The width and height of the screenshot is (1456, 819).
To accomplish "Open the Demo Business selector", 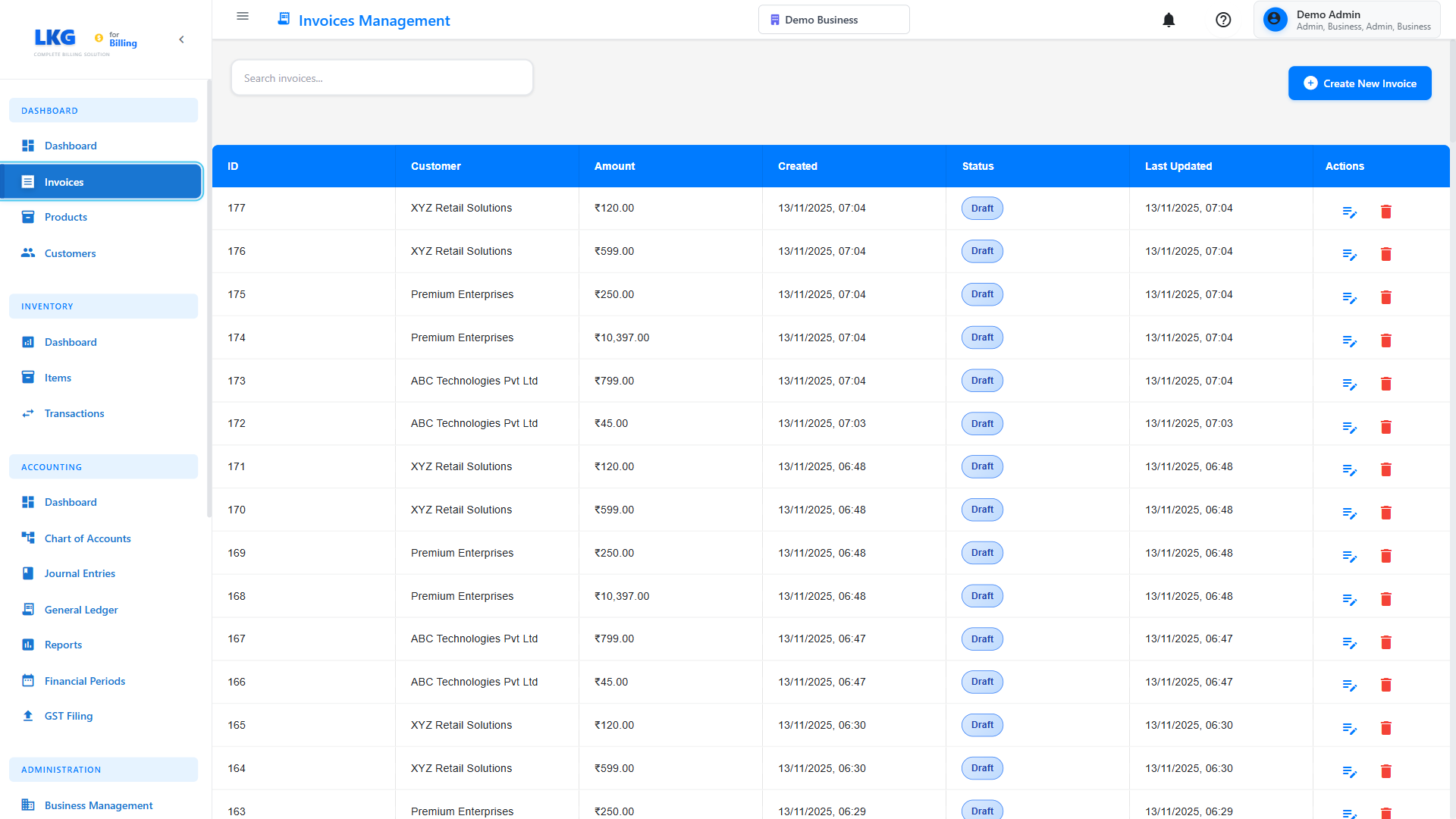I will coord(833,19).
